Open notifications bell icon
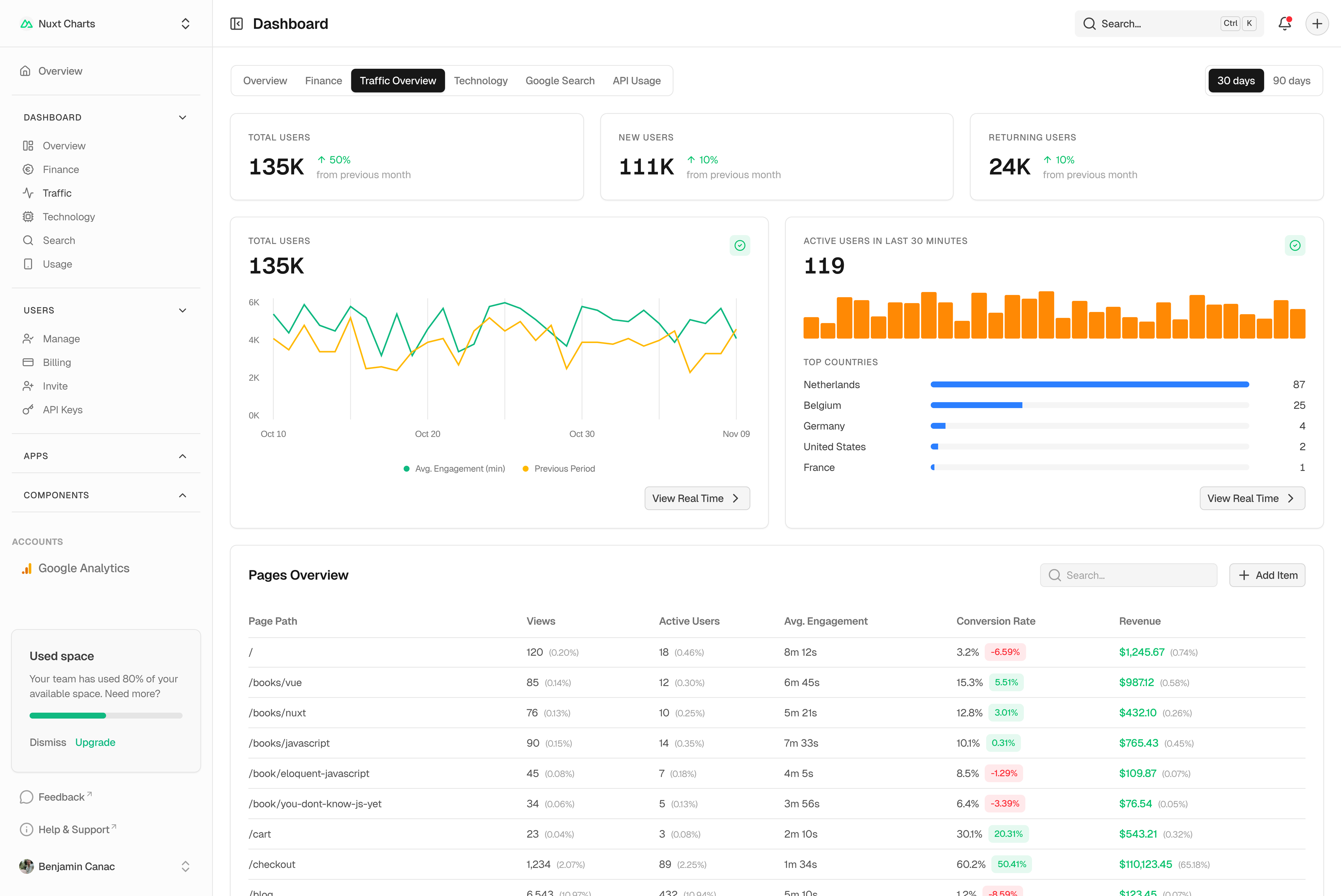Image resolution: width=1341 pixels, height=896 pixels. click(1284, 23)
